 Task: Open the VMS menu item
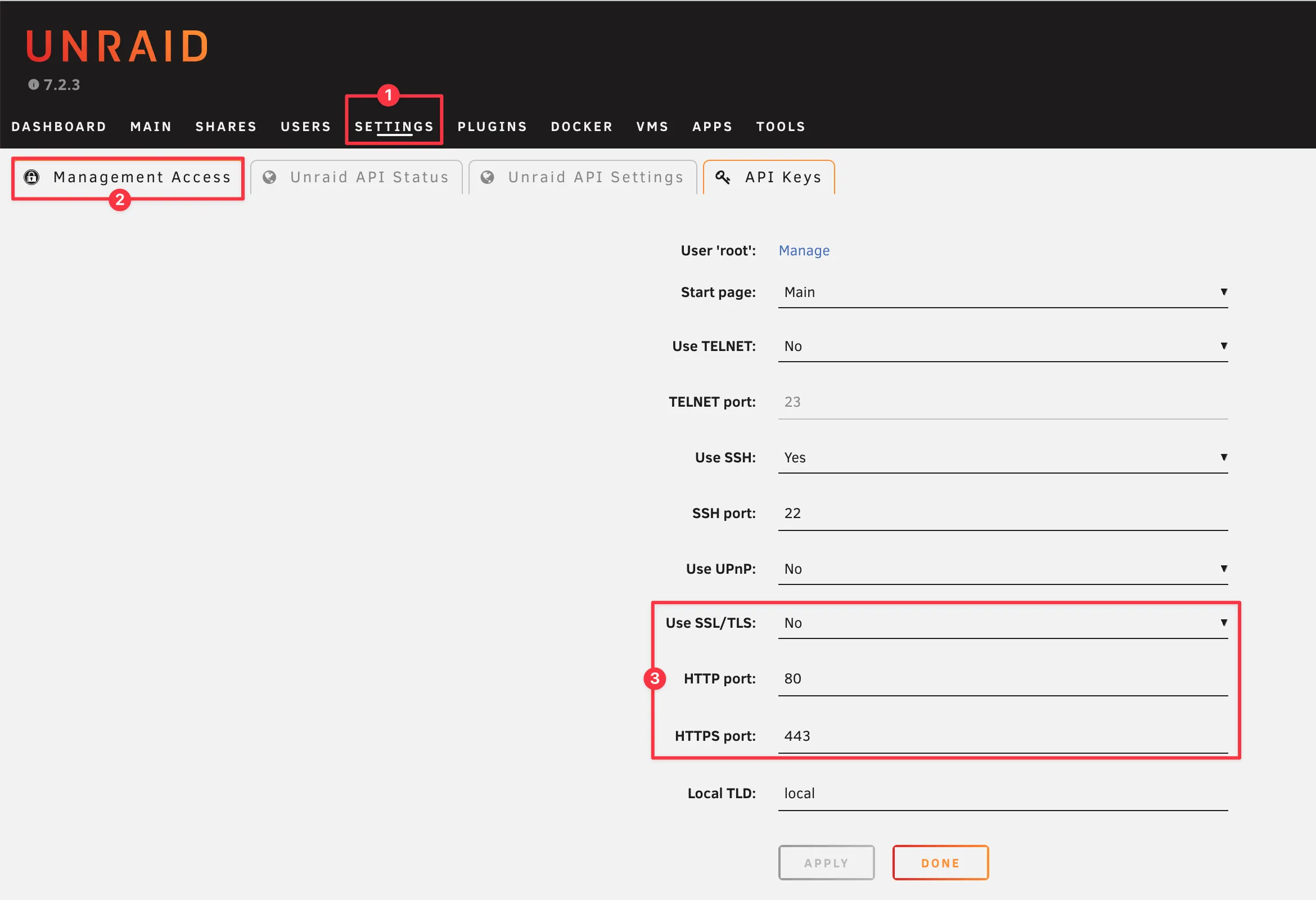click(652, 127)
